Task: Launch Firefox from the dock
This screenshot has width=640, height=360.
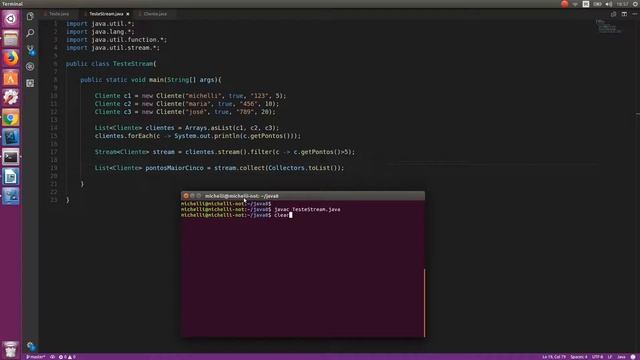Action: [11, 58]
